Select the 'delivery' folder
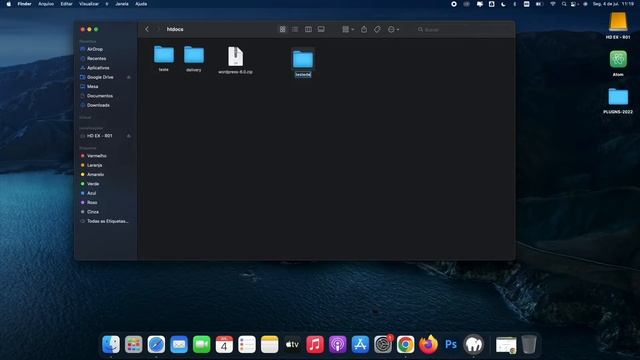Viewport: 640px width, 360px height. (194, 55)
